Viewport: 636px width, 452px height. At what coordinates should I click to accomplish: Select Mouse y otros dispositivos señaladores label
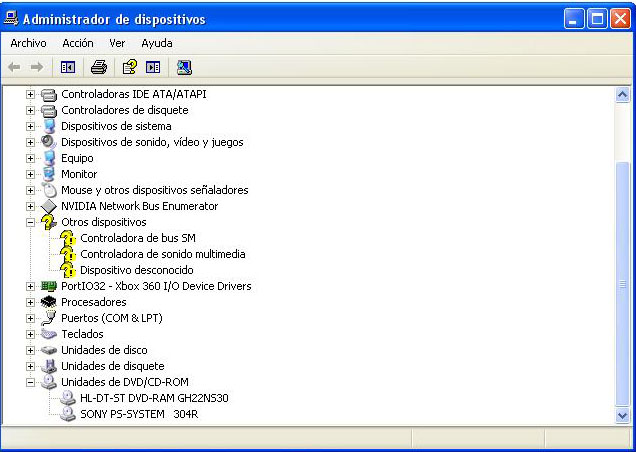click(155, 190)
